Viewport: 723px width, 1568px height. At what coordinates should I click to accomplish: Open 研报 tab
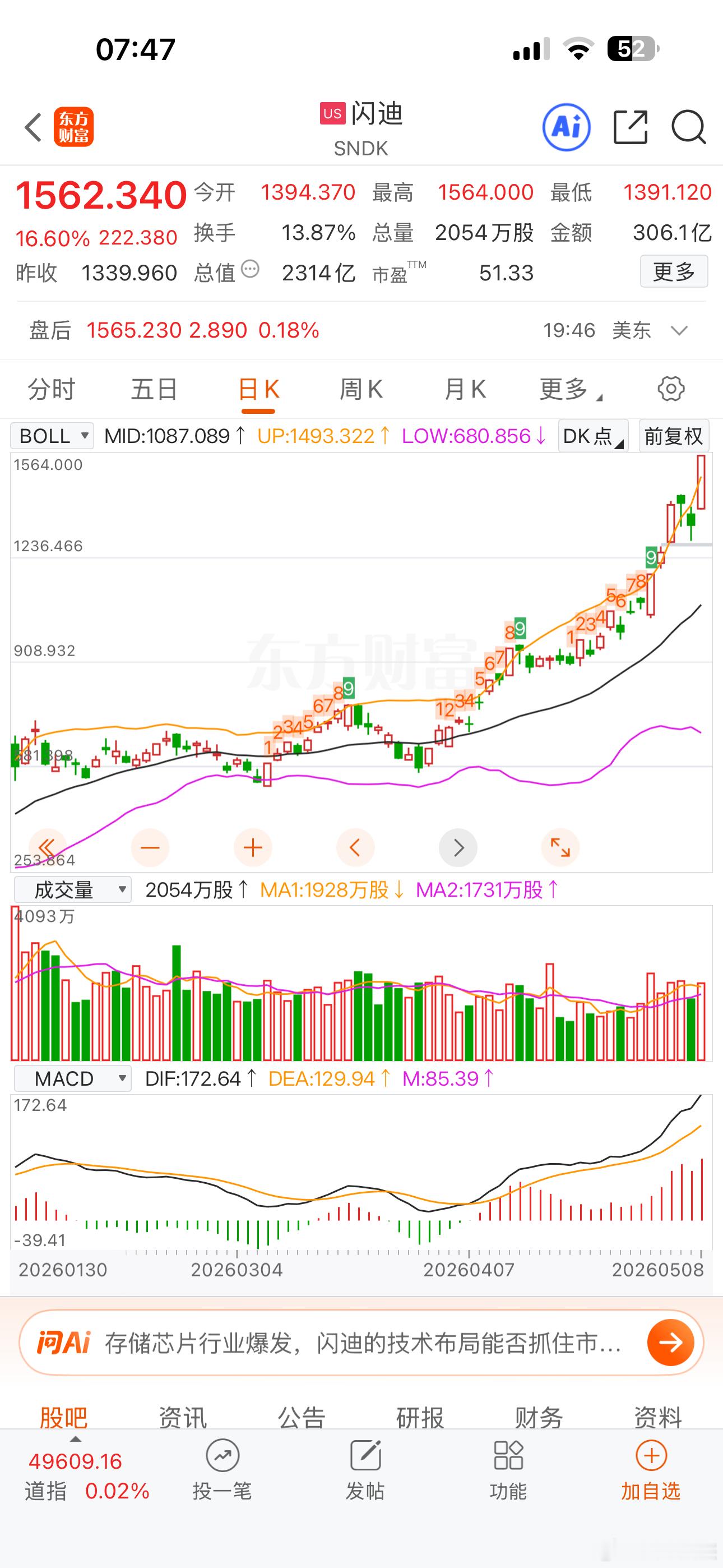pyautogui.click(x=420, y=1417)
